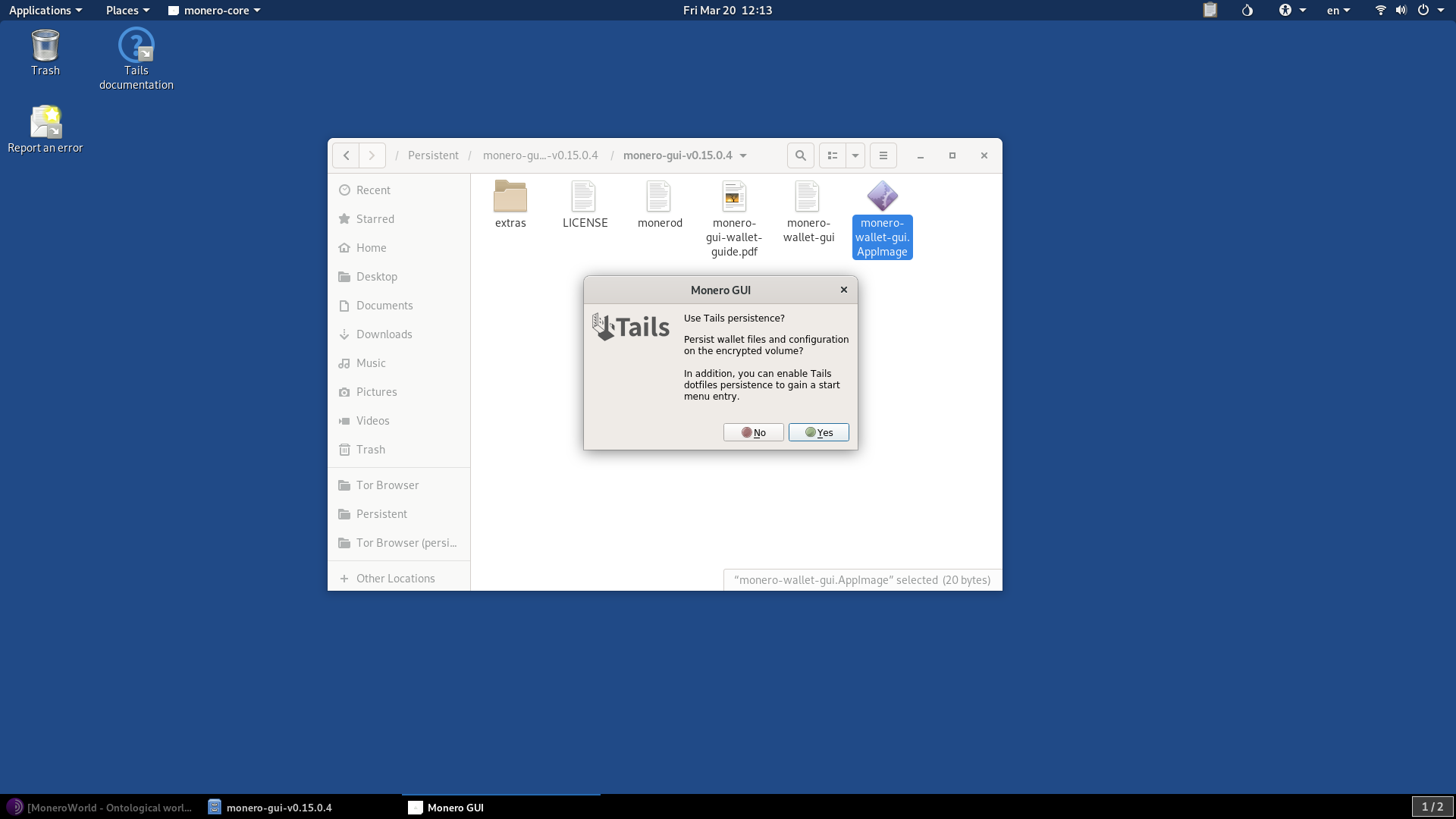Screen dimensions: 1456x819
Task: Open the view options dropdown arrow
Action: point(855,155)
